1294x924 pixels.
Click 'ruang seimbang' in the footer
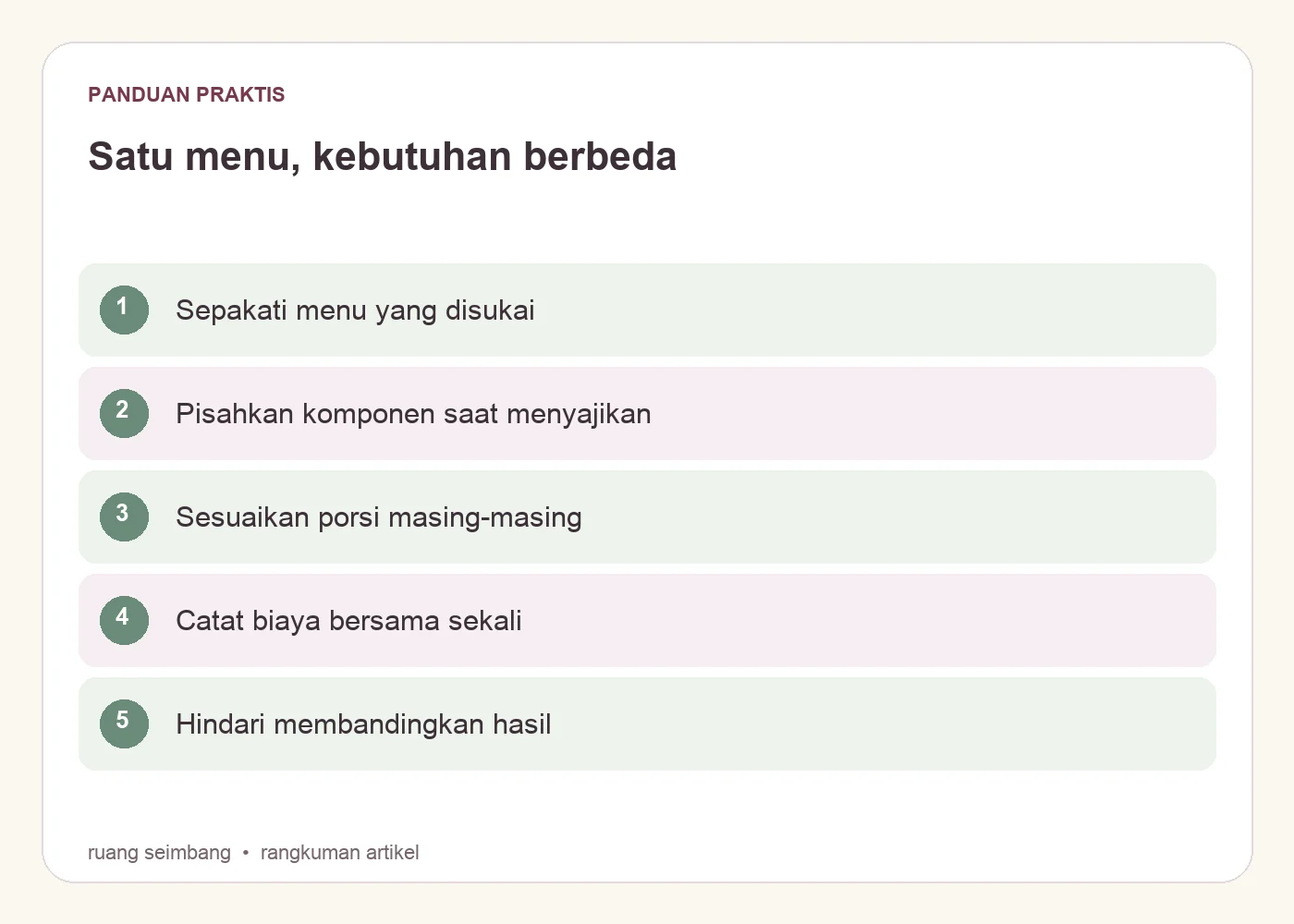click(159, 852)
